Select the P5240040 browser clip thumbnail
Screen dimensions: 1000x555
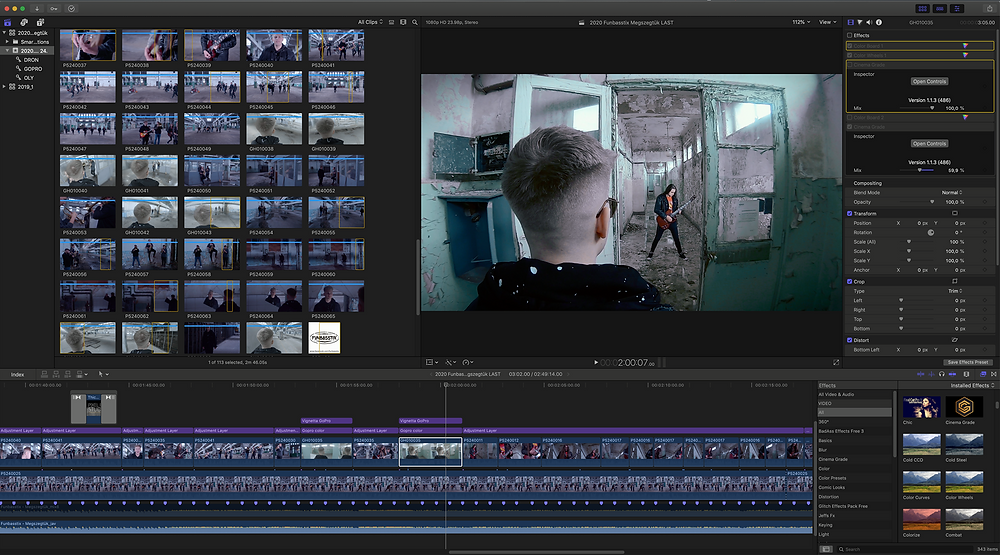(x=274, y=45)
